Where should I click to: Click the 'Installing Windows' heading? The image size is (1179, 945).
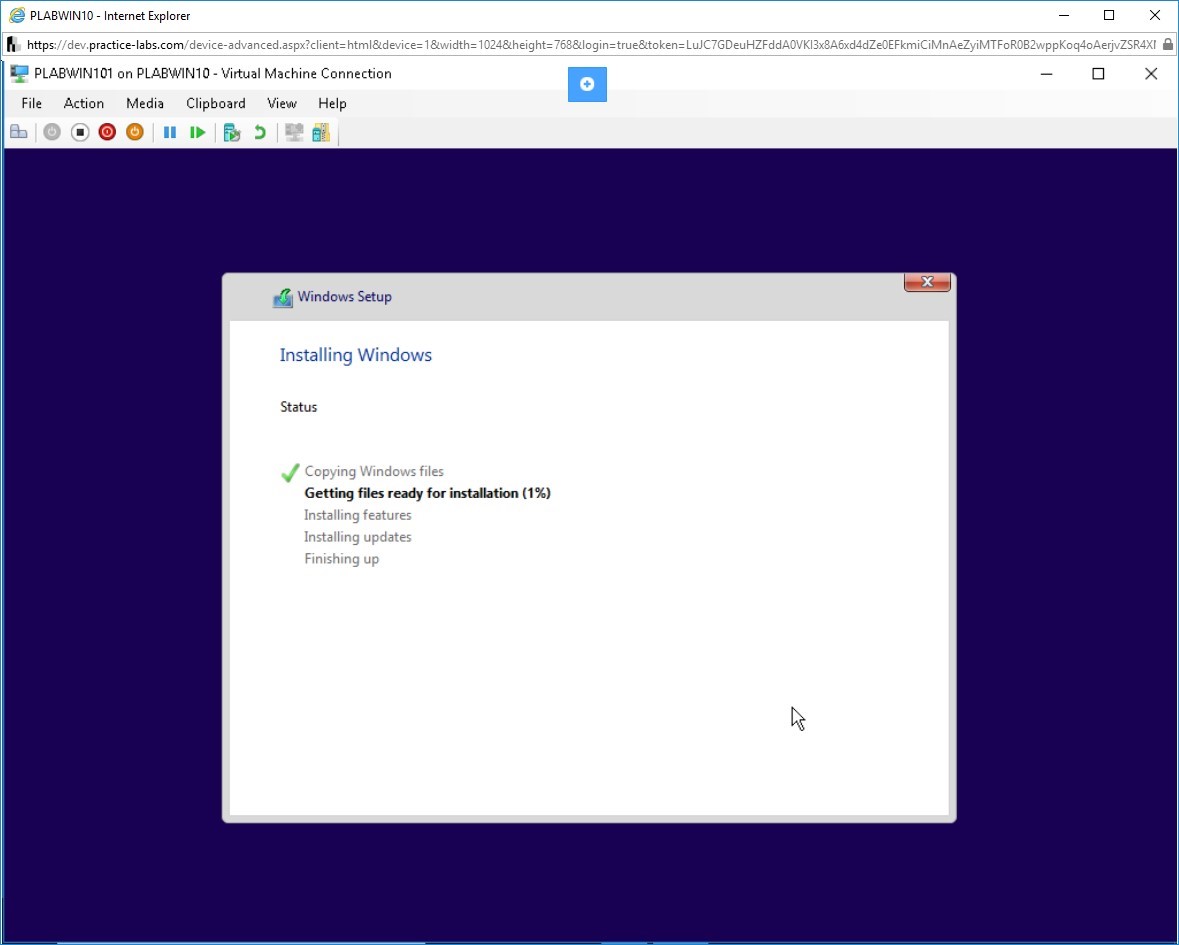(x=356, y=355)
